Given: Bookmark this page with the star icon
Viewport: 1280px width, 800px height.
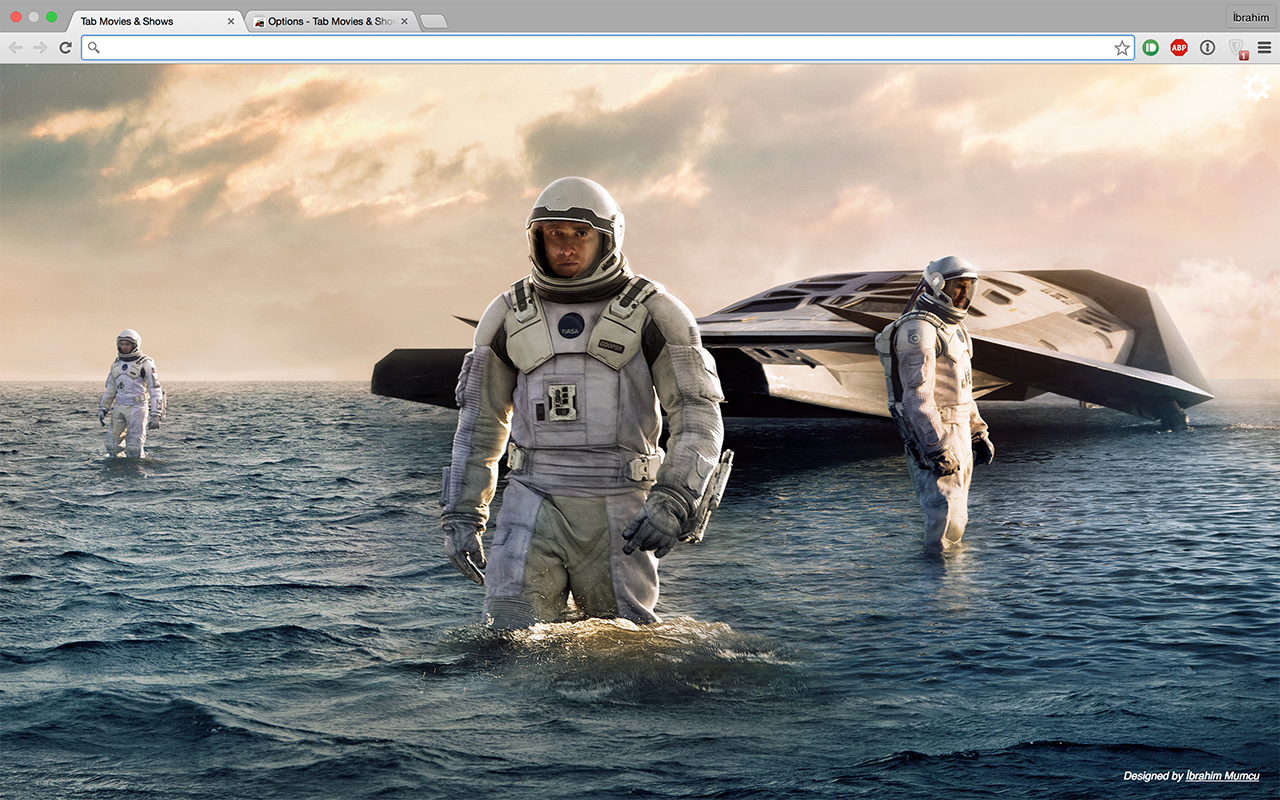Looking at the screenshot, I should 1122,48.
